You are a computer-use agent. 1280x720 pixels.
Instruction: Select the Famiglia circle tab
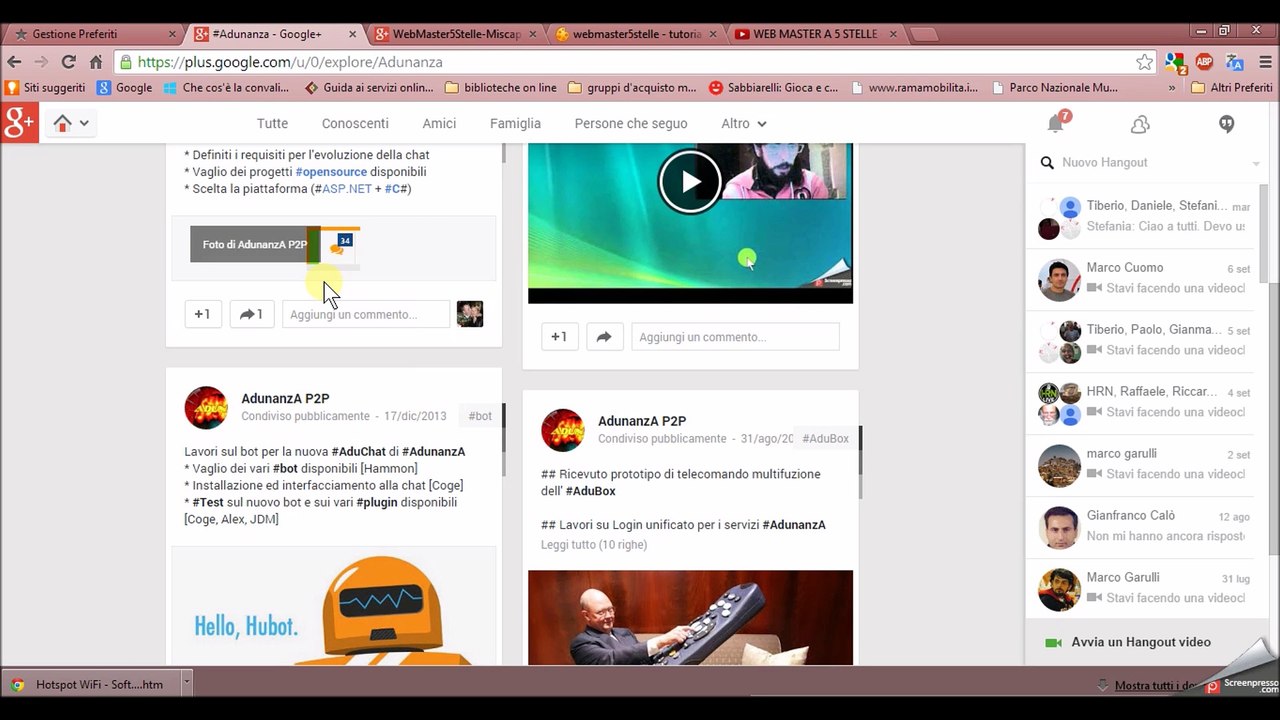point(515,124)
